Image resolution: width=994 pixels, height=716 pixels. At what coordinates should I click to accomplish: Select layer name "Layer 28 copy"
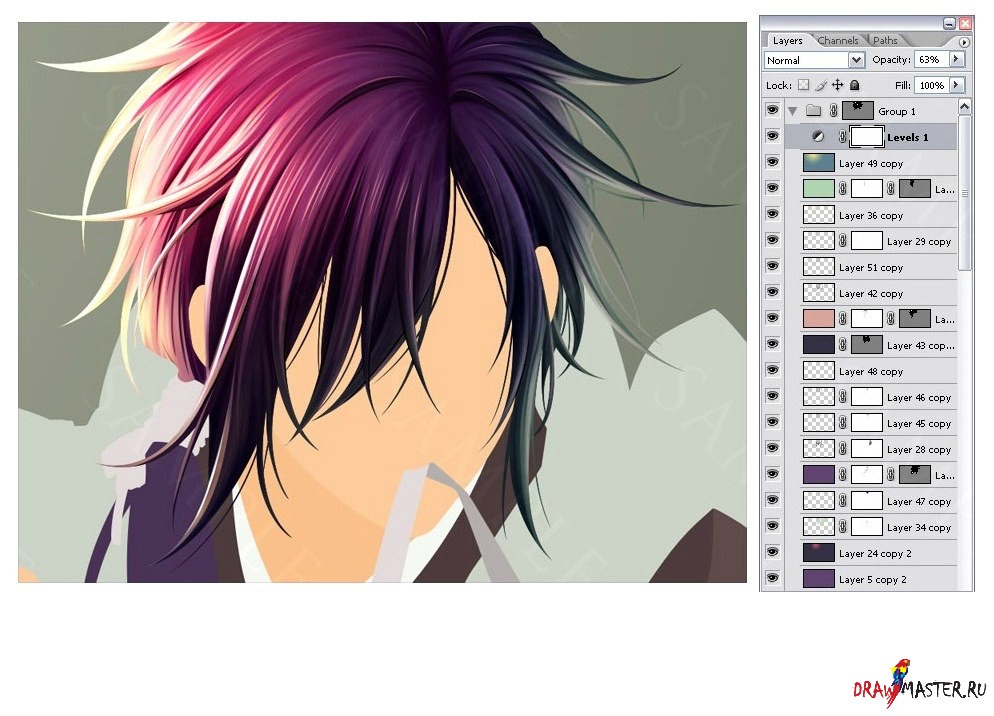tap(919, 450)
